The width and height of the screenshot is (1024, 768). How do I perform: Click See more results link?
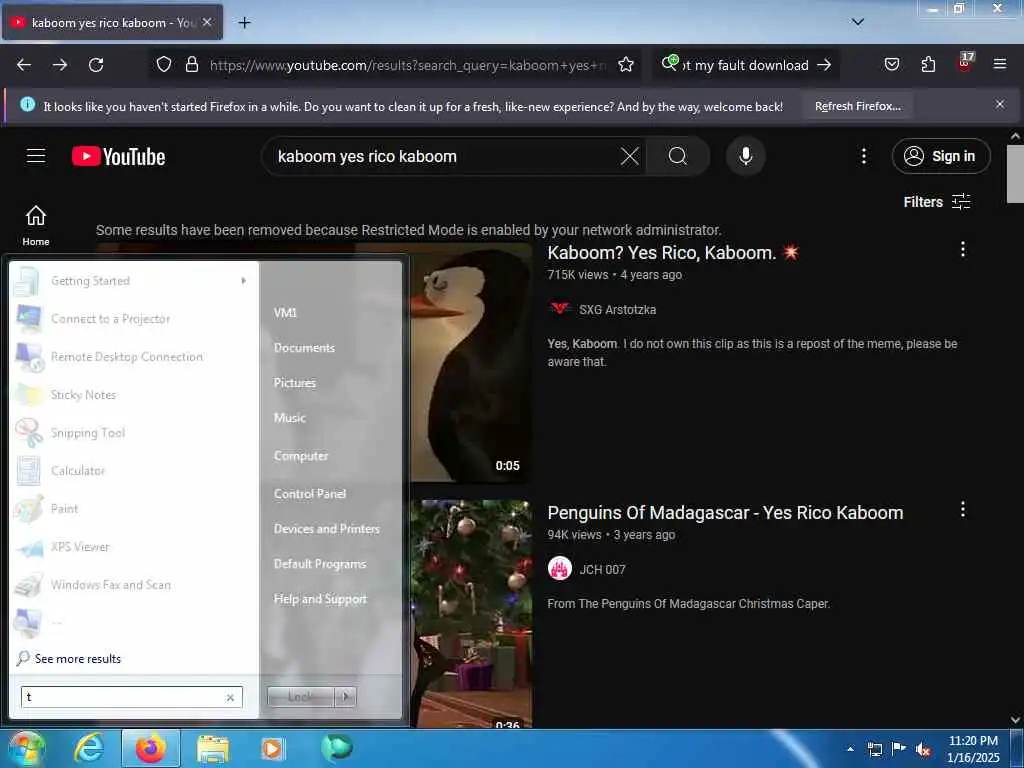coord(78,658)
